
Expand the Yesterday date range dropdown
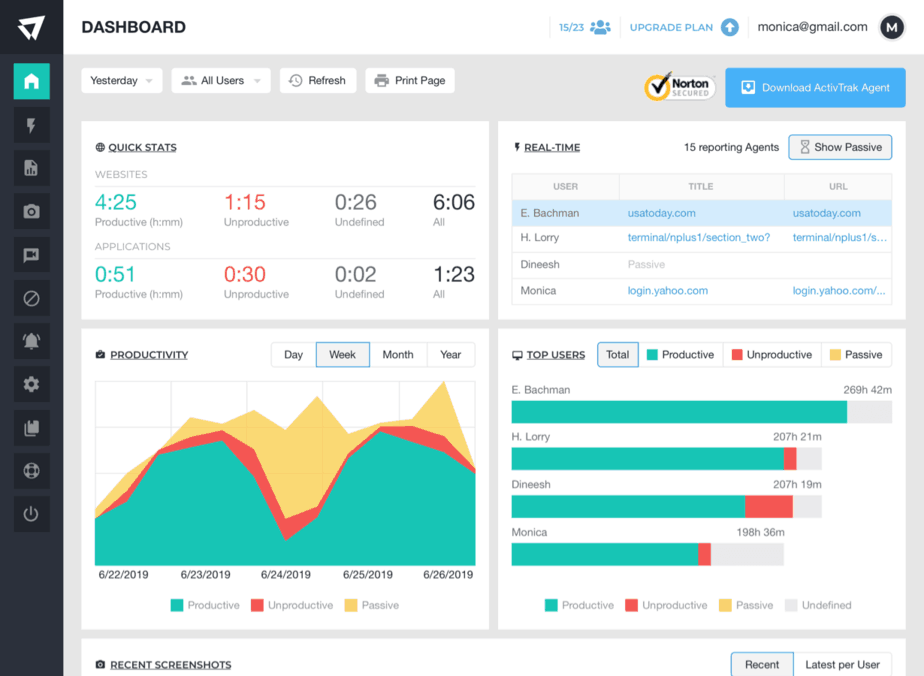point(121,81)
